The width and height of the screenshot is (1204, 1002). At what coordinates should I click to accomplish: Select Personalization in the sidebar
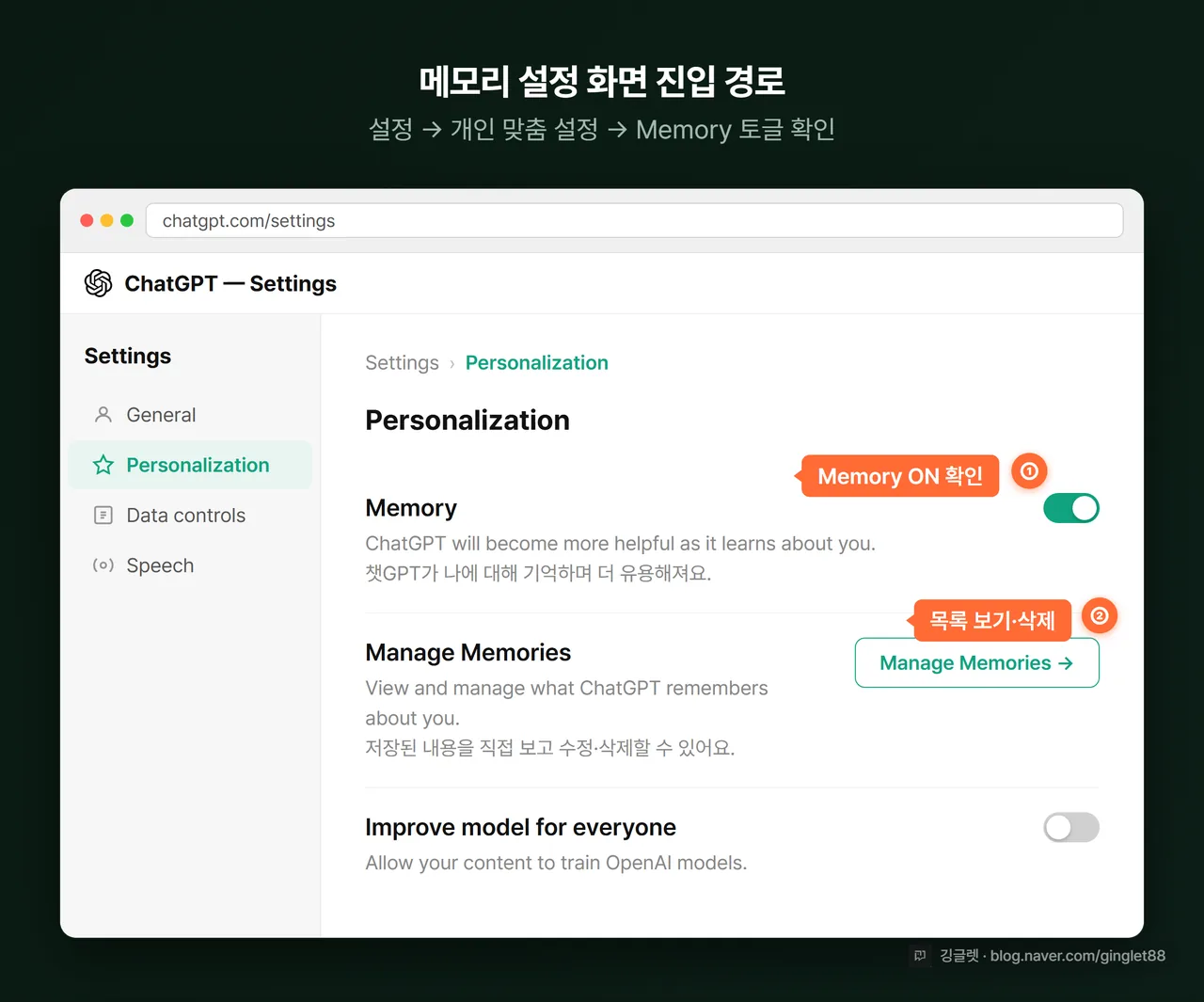click(190, 465)
